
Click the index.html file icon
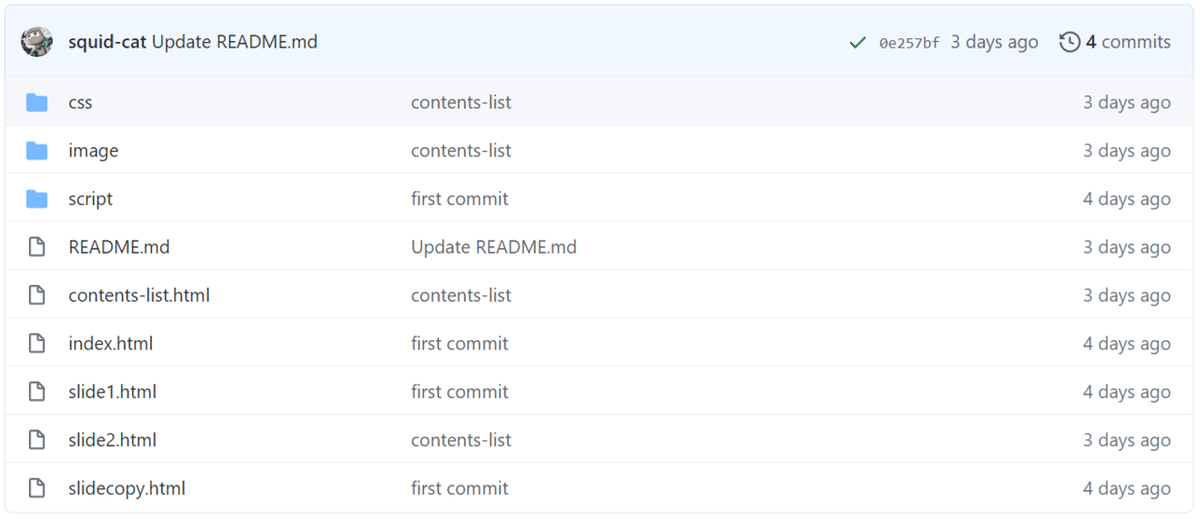click(37, 344)
